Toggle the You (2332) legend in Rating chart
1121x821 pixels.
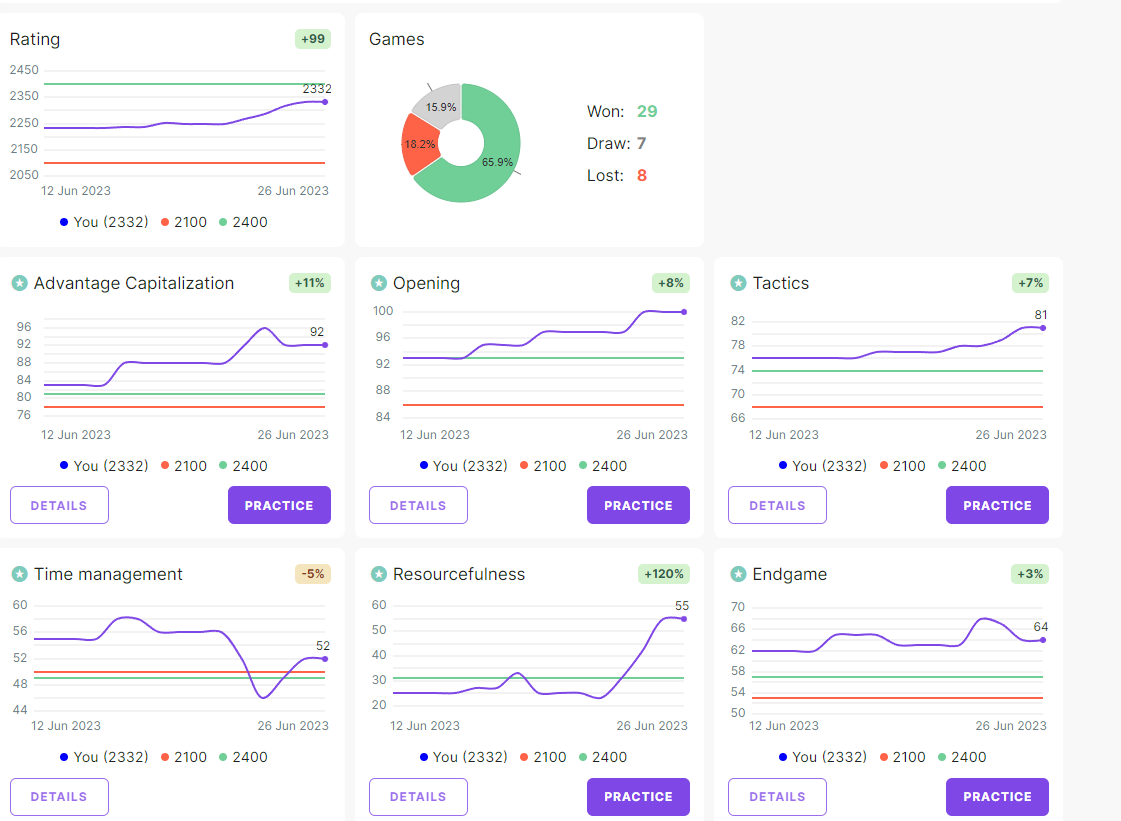tap(104, 222)
